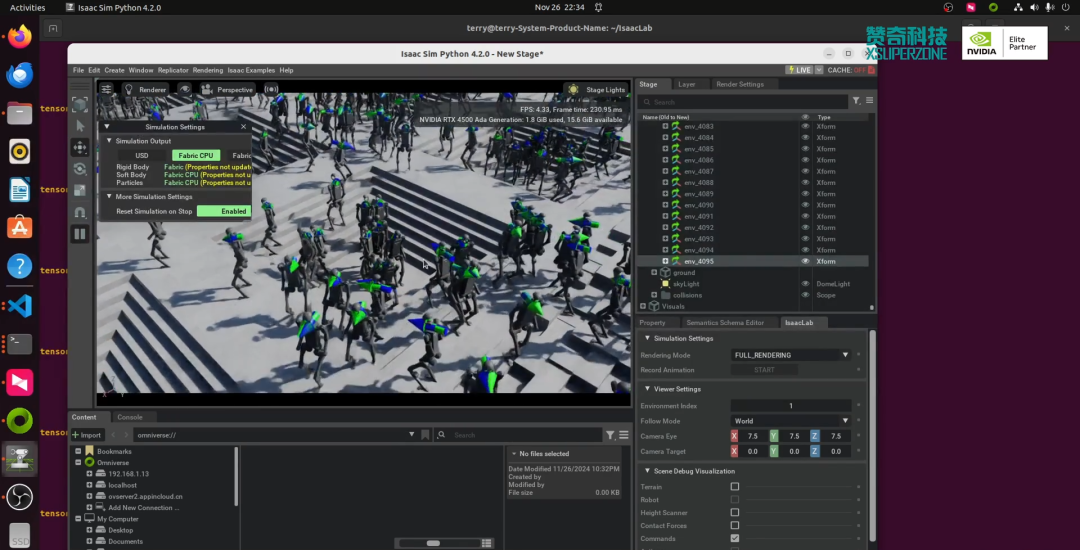Viewport: 1080px width, 550px height.
Task: Open the viewport eye visibility menu
Action: point(184,89)
